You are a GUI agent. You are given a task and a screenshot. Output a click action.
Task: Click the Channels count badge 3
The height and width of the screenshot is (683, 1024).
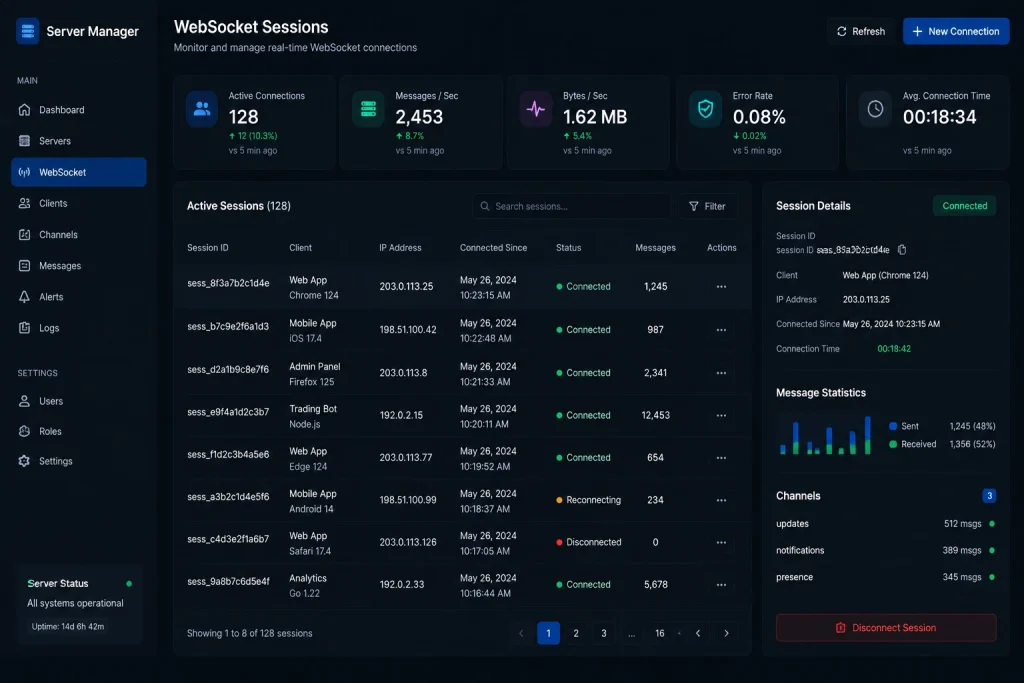[989, 496]
